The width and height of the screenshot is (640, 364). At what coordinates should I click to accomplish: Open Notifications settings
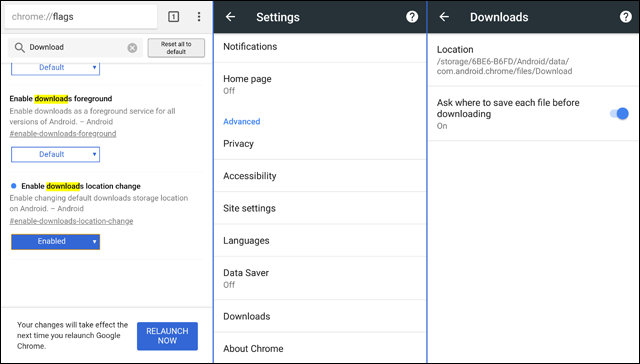(320, 47)
